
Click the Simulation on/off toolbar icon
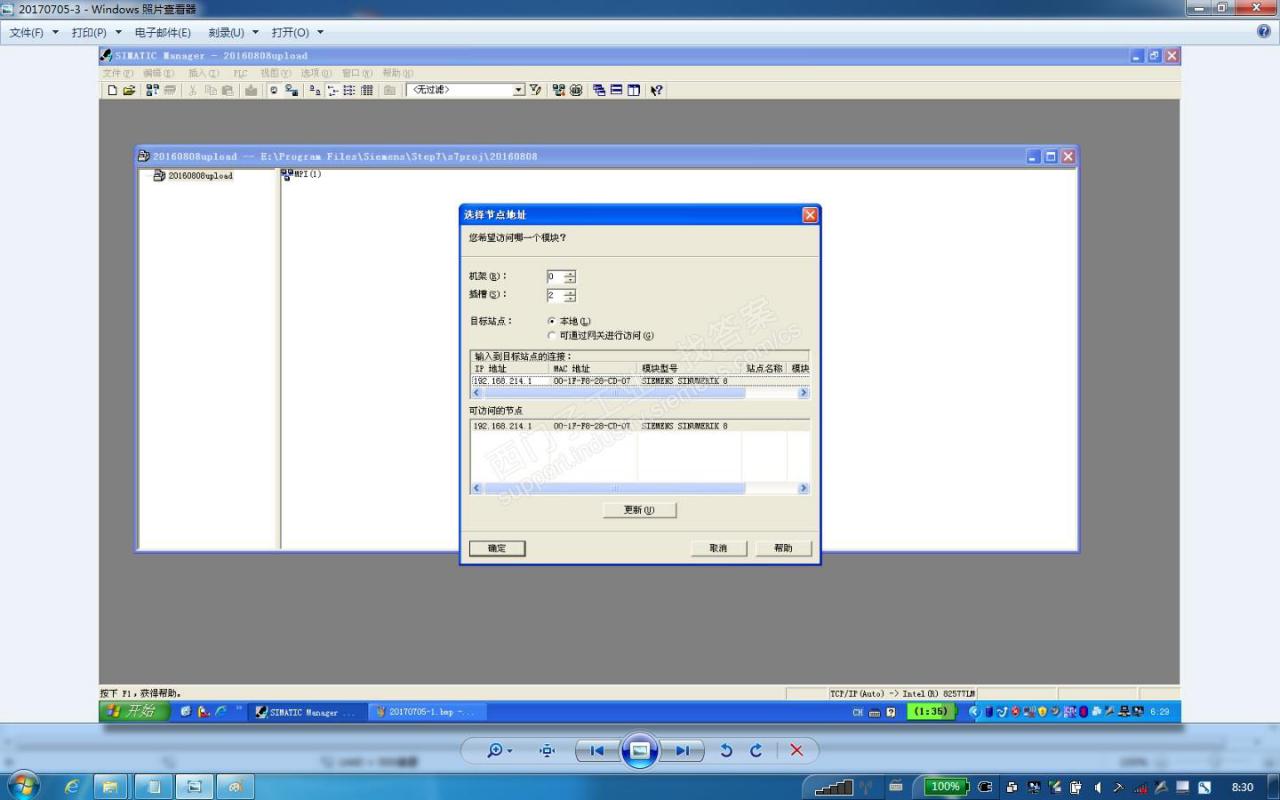(576, 90)
